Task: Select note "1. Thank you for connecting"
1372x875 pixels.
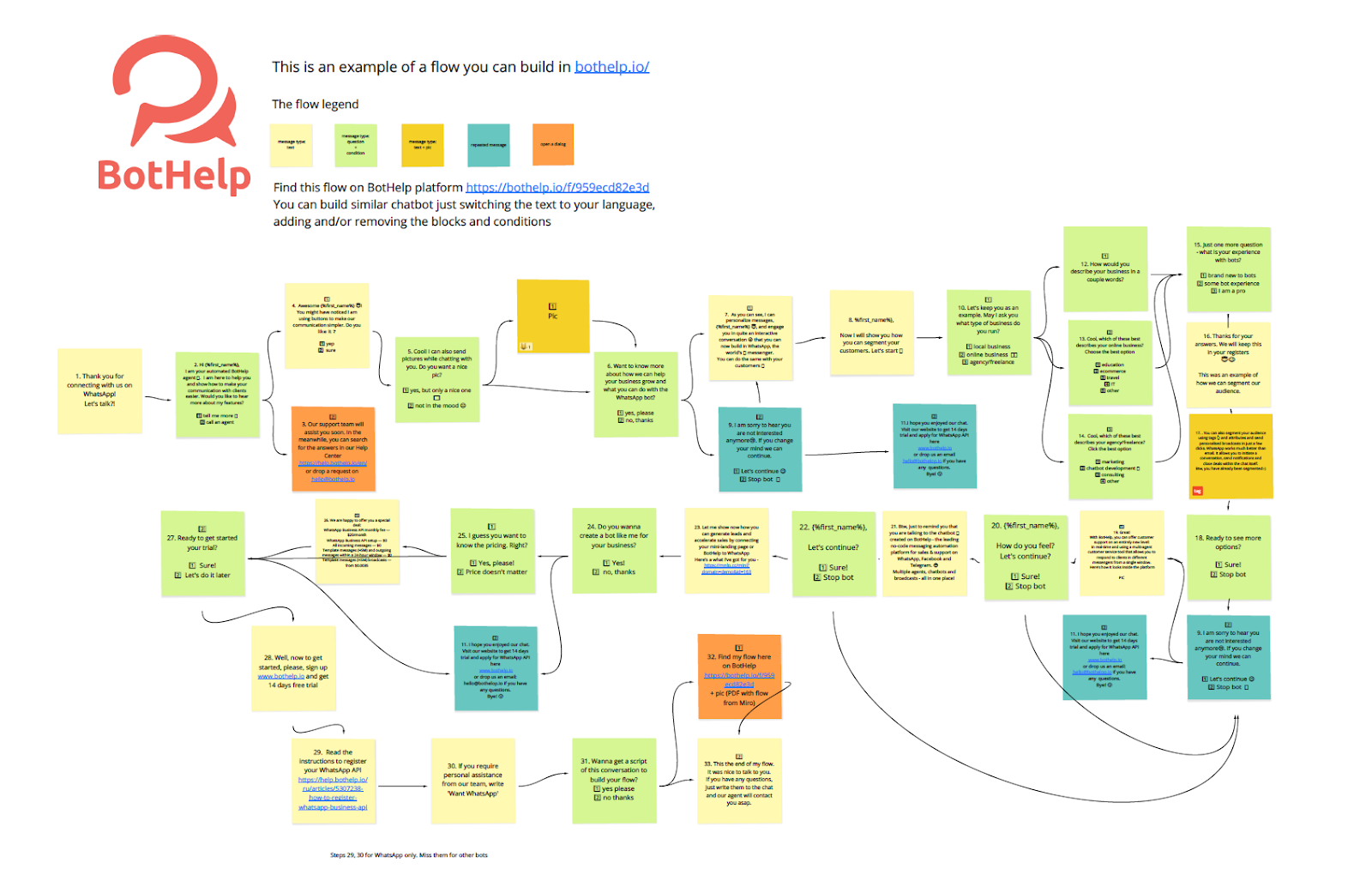Action: [99, 390]
